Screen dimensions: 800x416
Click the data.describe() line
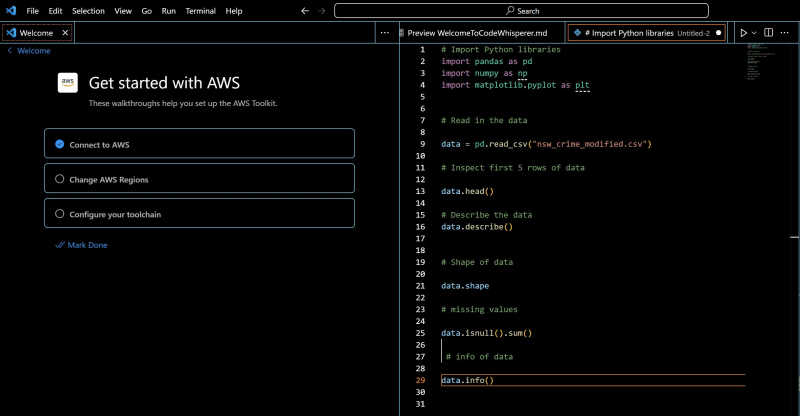[x=477, y=227]
